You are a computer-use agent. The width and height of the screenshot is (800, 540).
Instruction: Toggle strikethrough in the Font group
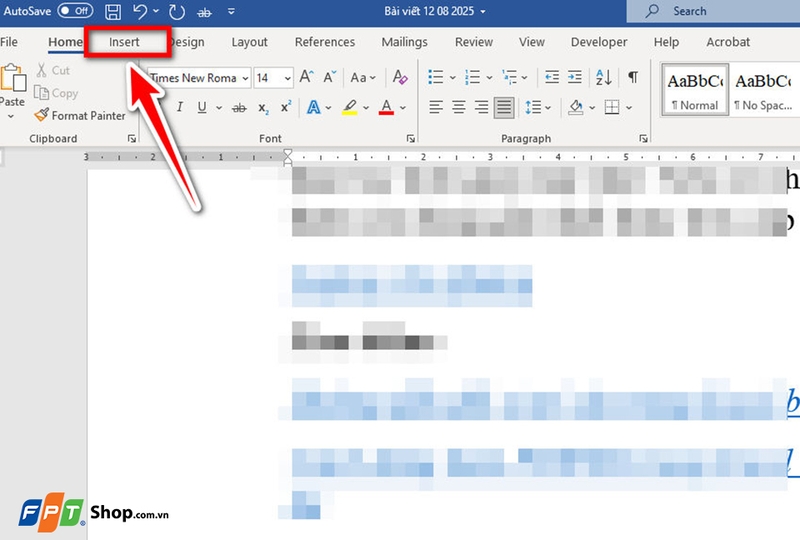[239, 108]
